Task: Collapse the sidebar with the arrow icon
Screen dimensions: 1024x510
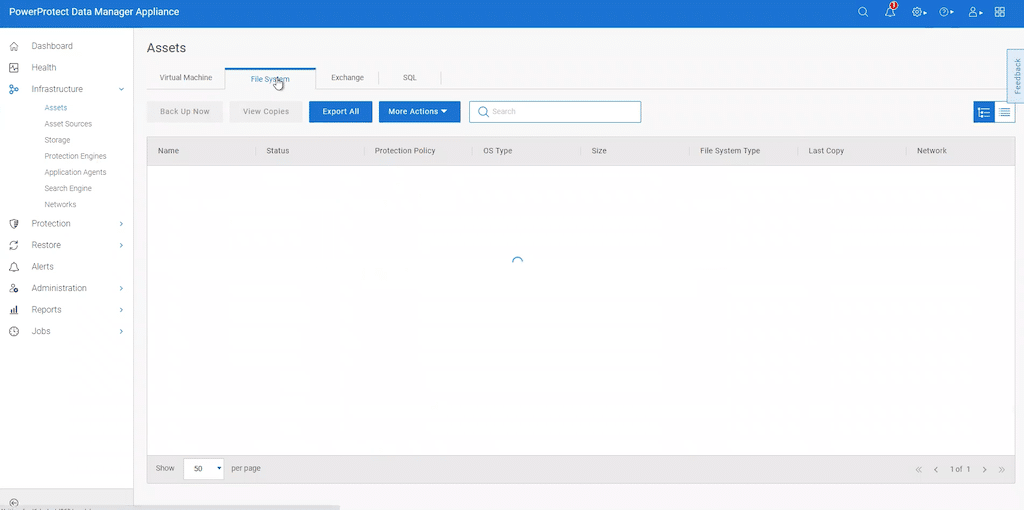Action: click(x=14, y=502)
